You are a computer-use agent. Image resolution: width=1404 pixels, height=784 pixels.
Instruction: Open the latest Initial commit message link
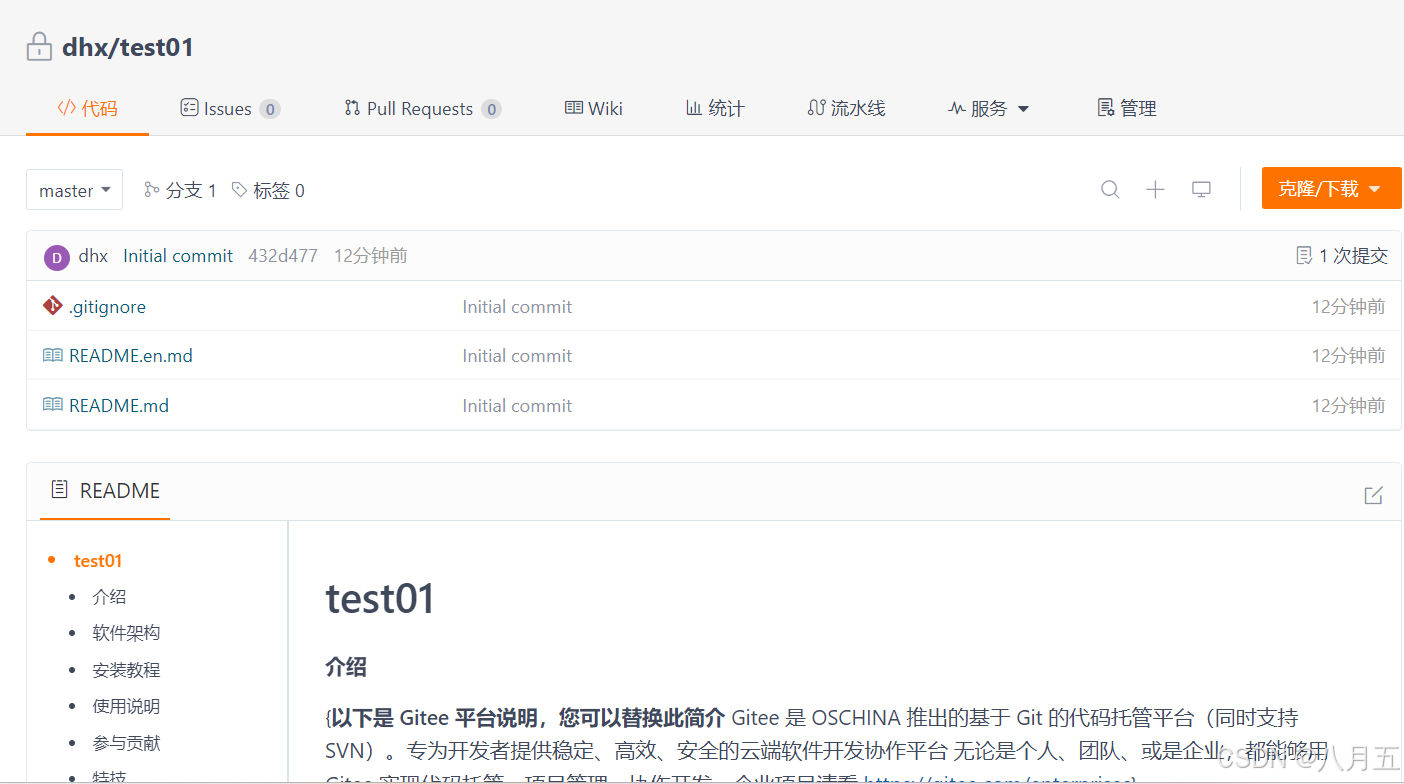[x=178, y=256]
